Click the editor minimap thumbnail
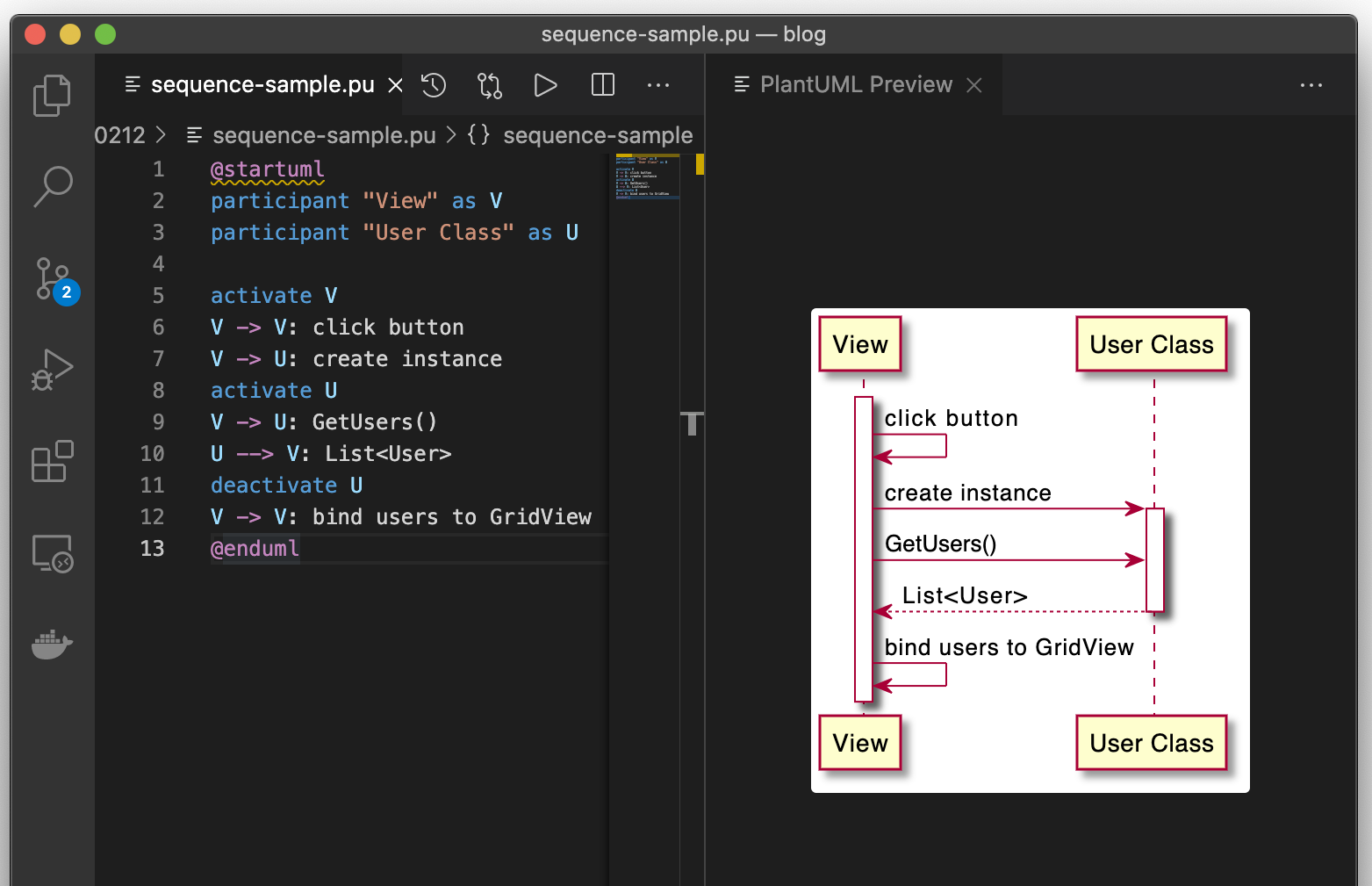The width and height of the screenshot is (1372, 886). 647,176
